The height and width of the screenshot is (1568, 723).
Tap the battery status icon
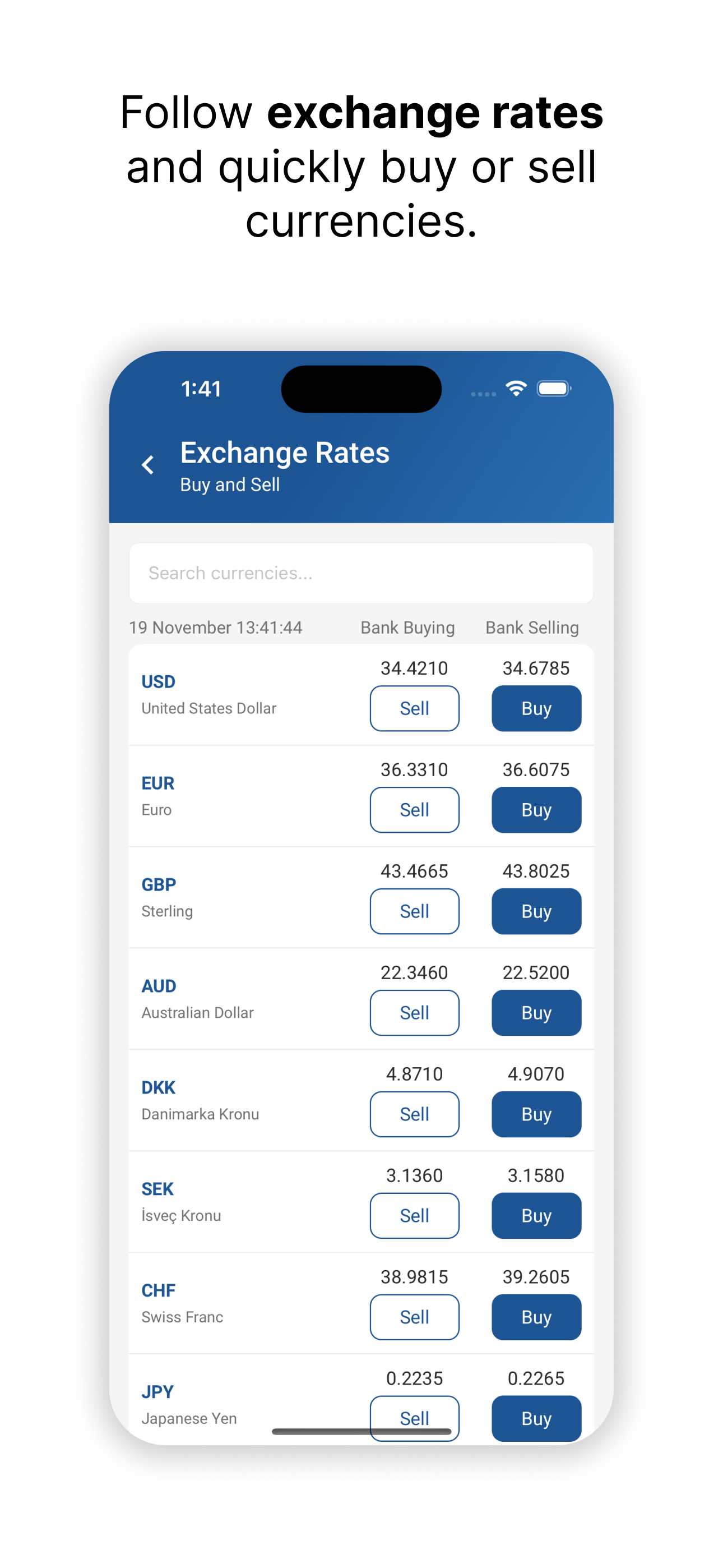554,388
